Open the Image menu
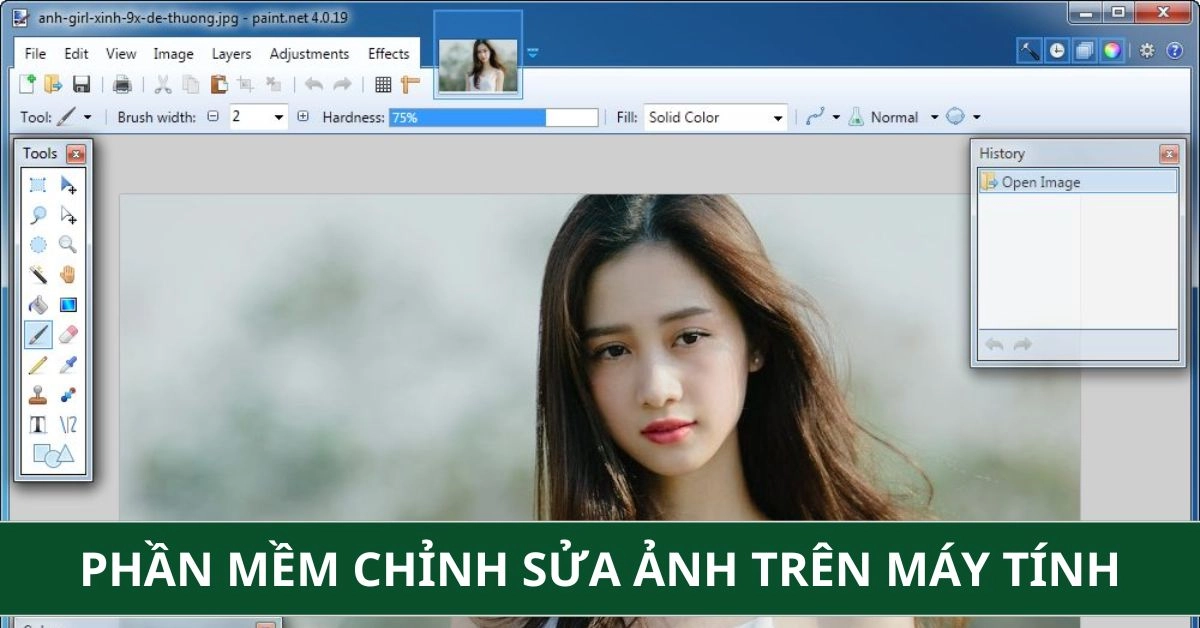 pos(173,54)
